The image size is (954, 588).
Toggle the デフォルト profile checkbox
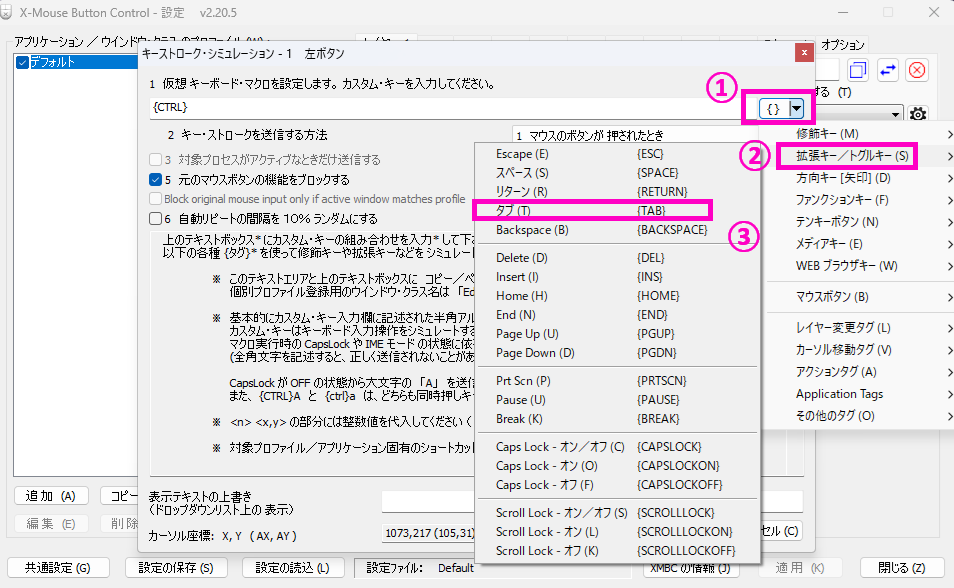[23, 62]
